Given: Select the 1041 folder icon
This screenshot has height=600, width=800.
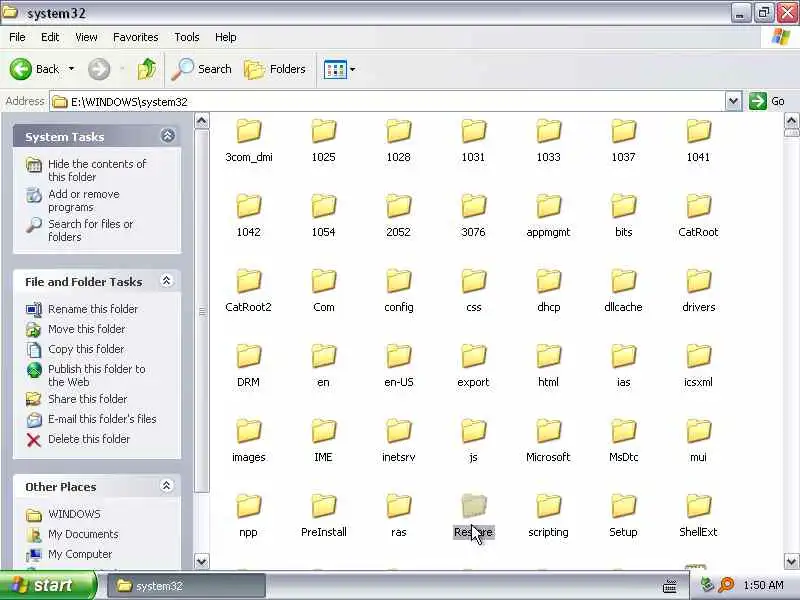Looking at the screenshot, I should (699, 131).
